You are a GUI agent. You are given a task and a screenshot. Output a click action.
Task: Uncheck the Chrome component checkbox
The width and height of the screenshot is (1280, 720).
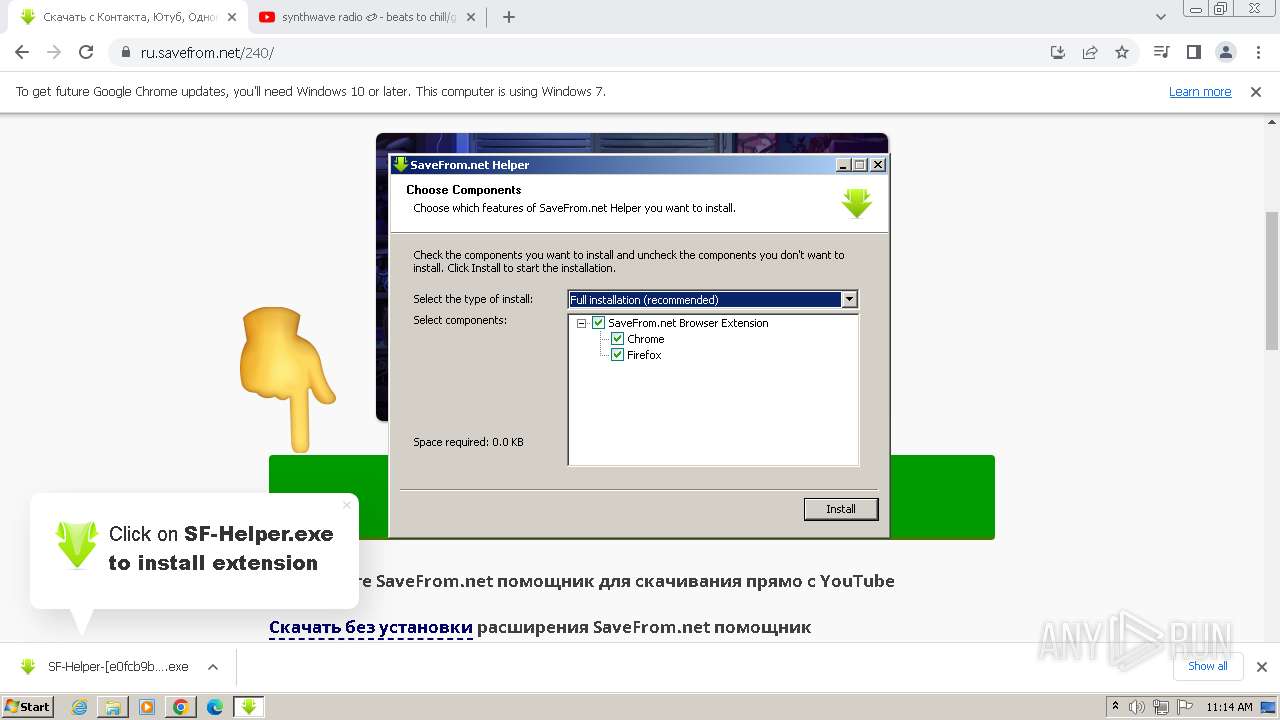point(617,339)
